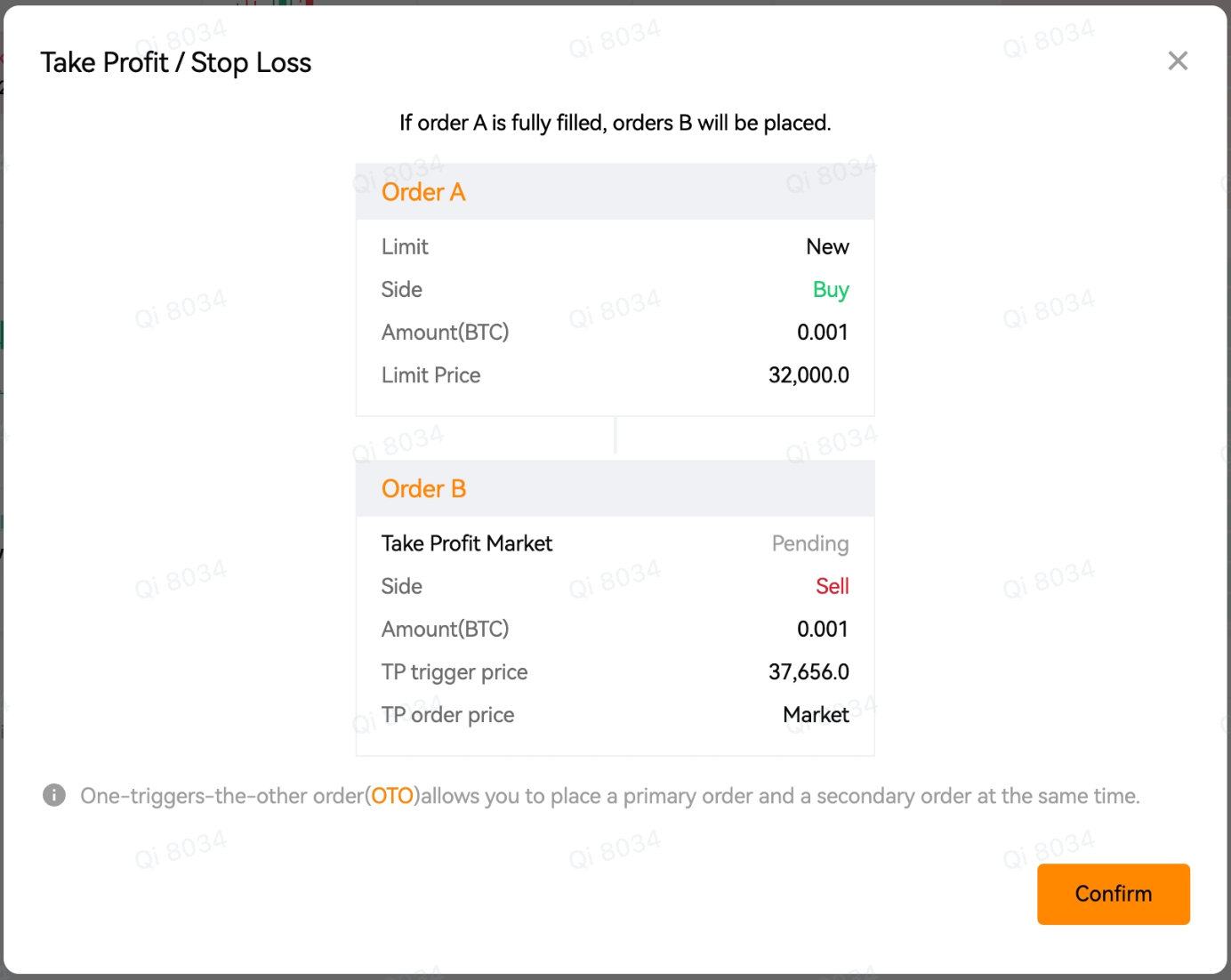Click the red Sell side value
This screenshot has height=980, width=1231.
click(833, 586)
